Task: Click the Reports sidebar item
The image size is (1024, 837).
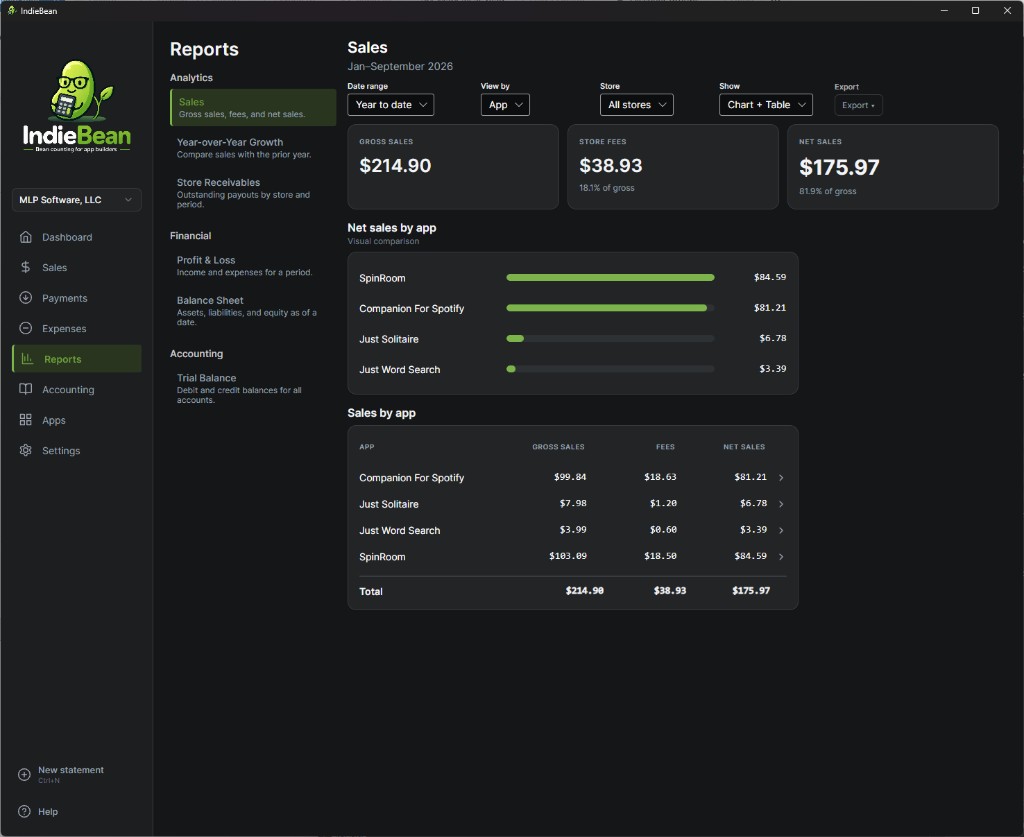Action: coord(76,358)
